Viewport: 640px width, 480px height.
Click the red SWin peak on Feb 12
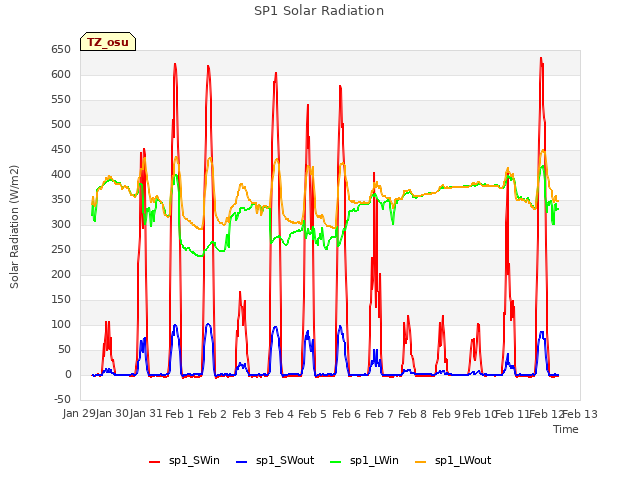541,58
